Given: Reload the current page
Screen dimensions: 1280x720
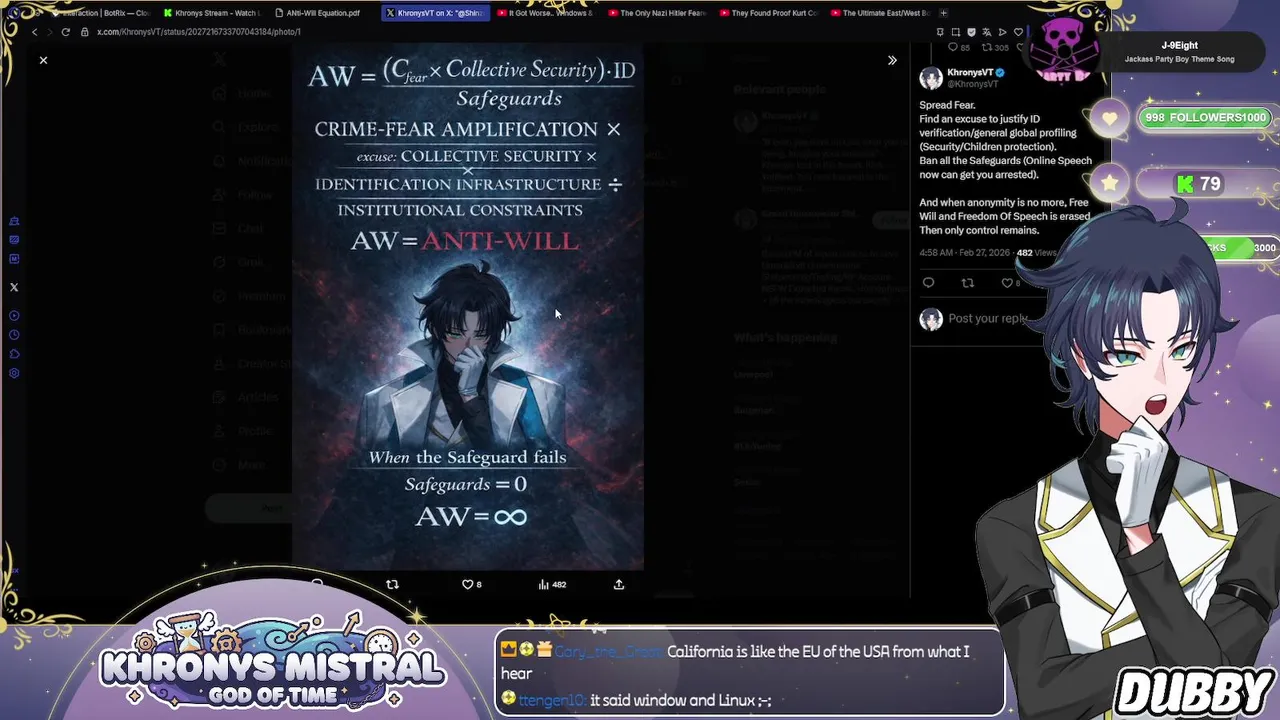Looking at the screenshot, I should [x=66, y=32].
